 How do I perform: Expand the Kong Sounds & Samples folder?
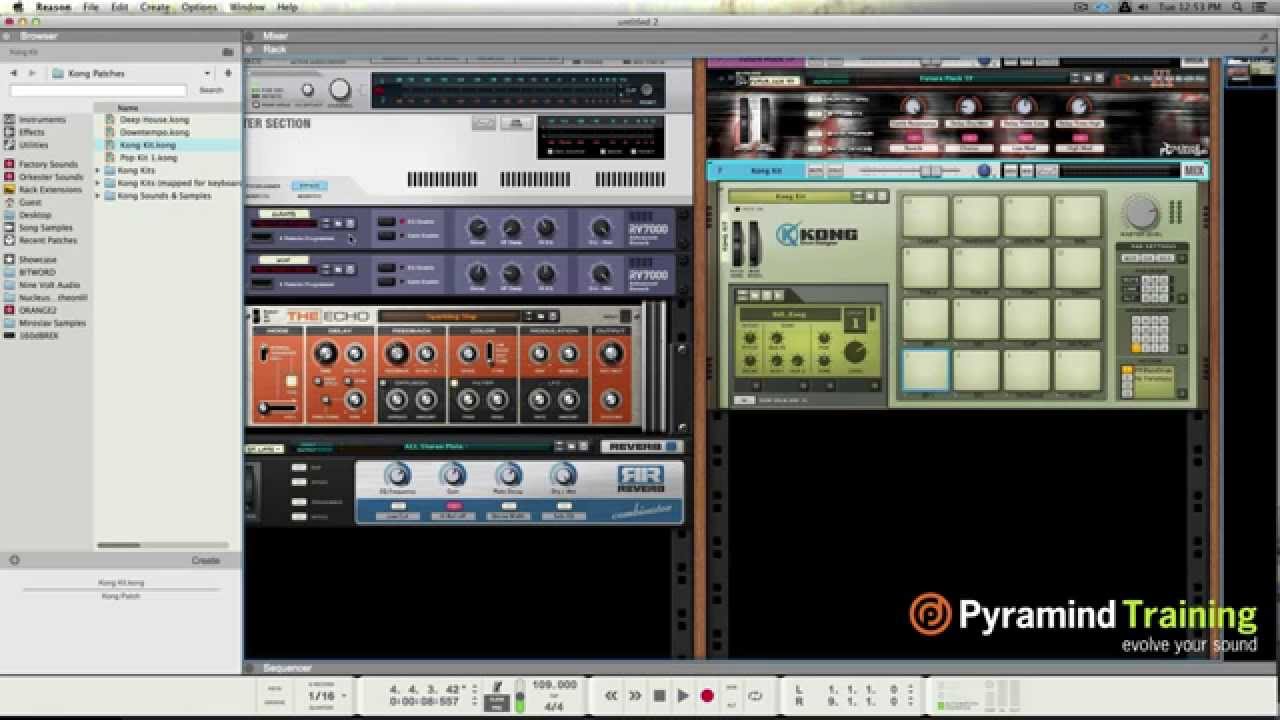(x=98, y=196)
